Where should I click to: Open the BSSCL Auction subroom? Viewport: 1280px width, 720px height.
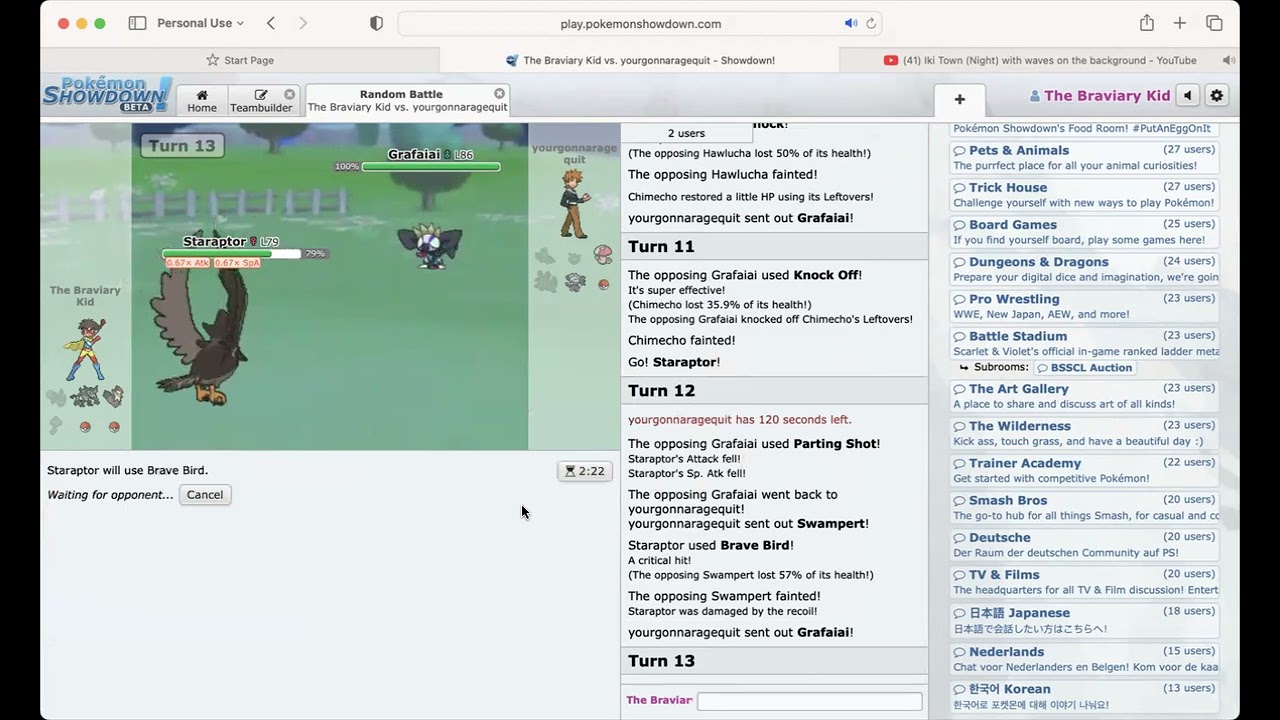1086,368
